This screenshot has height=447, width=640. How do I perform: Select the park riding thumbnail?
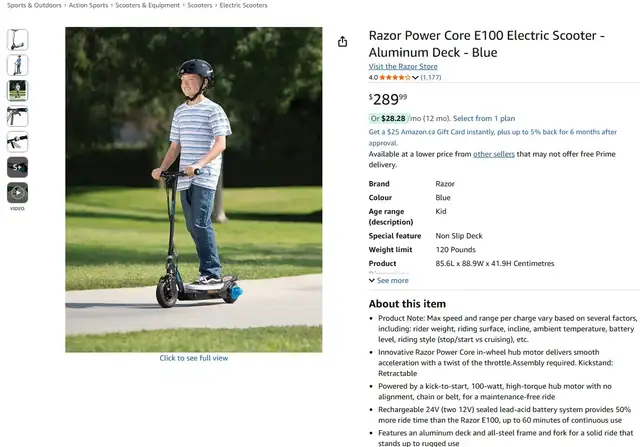[18, 90]
